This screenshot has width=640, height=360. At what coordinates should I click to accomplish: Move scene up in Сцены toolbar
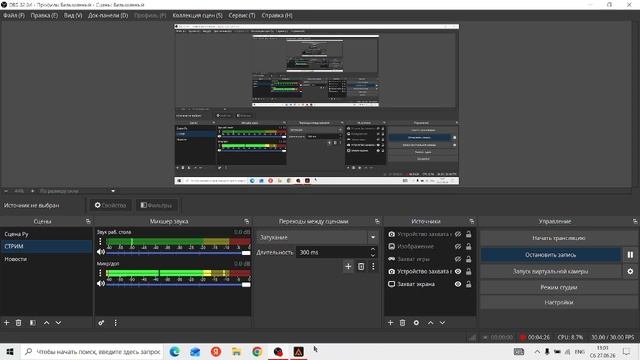(x=47, y=323)
